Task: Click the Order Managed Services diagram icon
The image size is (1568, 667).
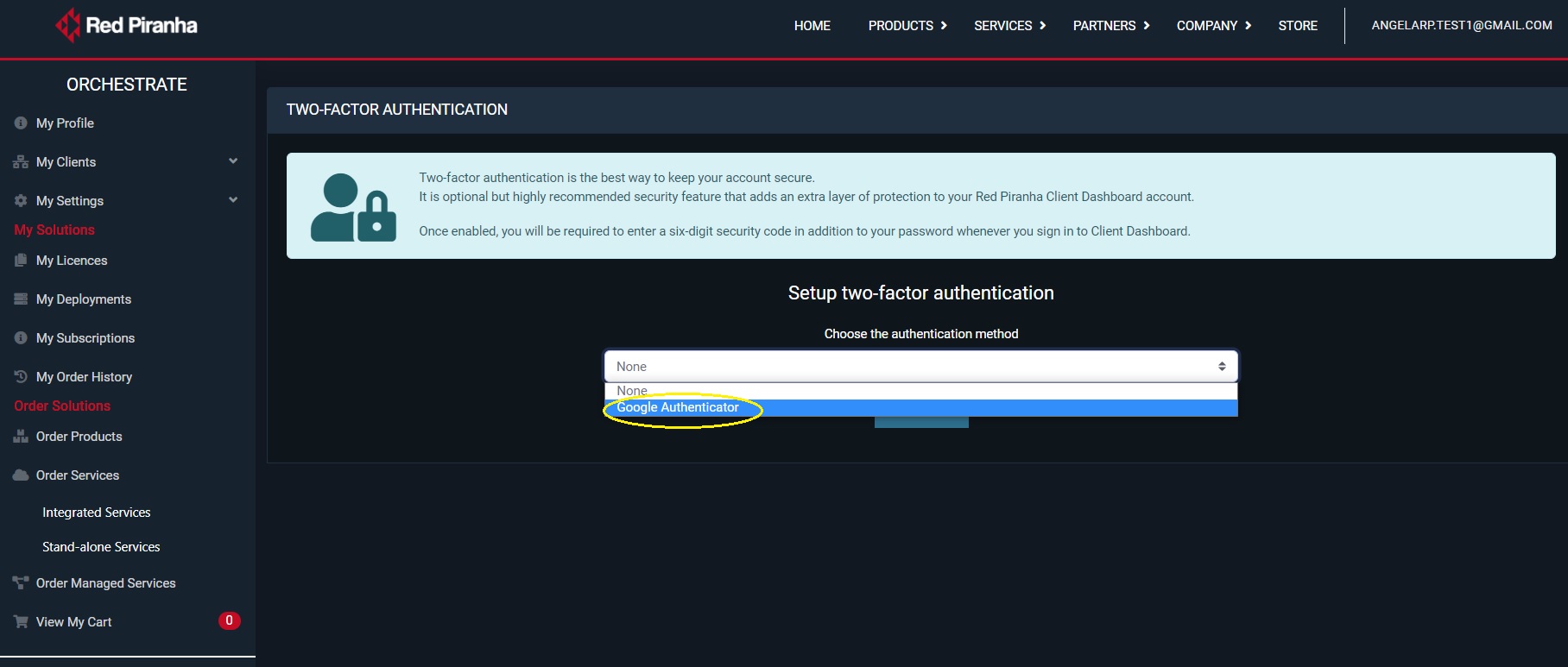Action: pyautogui.click(x=21, y=583)
